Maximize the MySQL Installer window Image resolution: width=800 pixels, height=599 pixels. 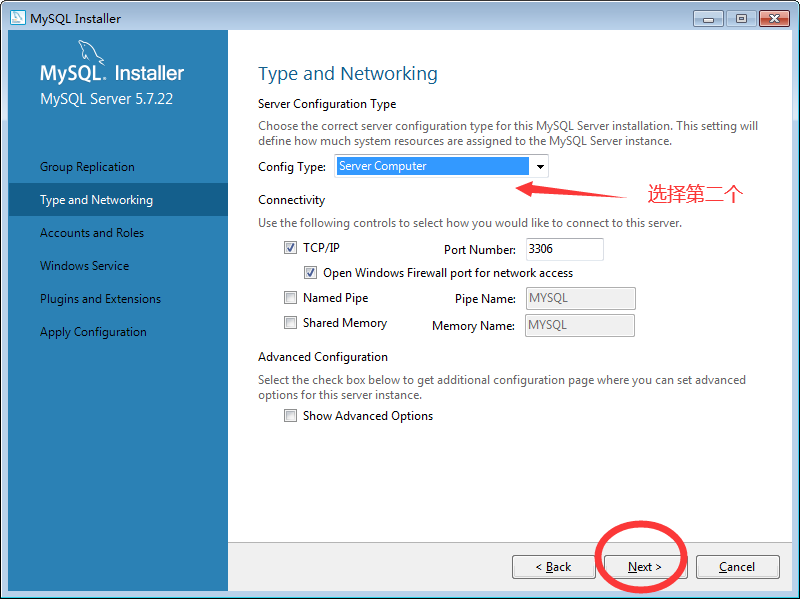(x=741, y=19)
